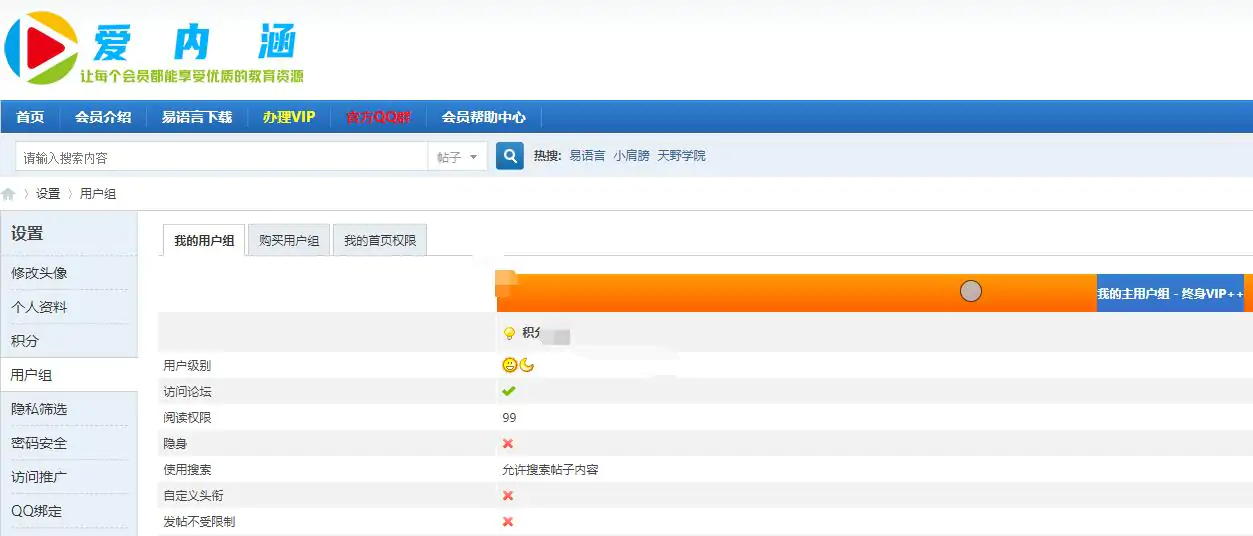Click 允许搜索帖子内容 value text

coord(550,469)
